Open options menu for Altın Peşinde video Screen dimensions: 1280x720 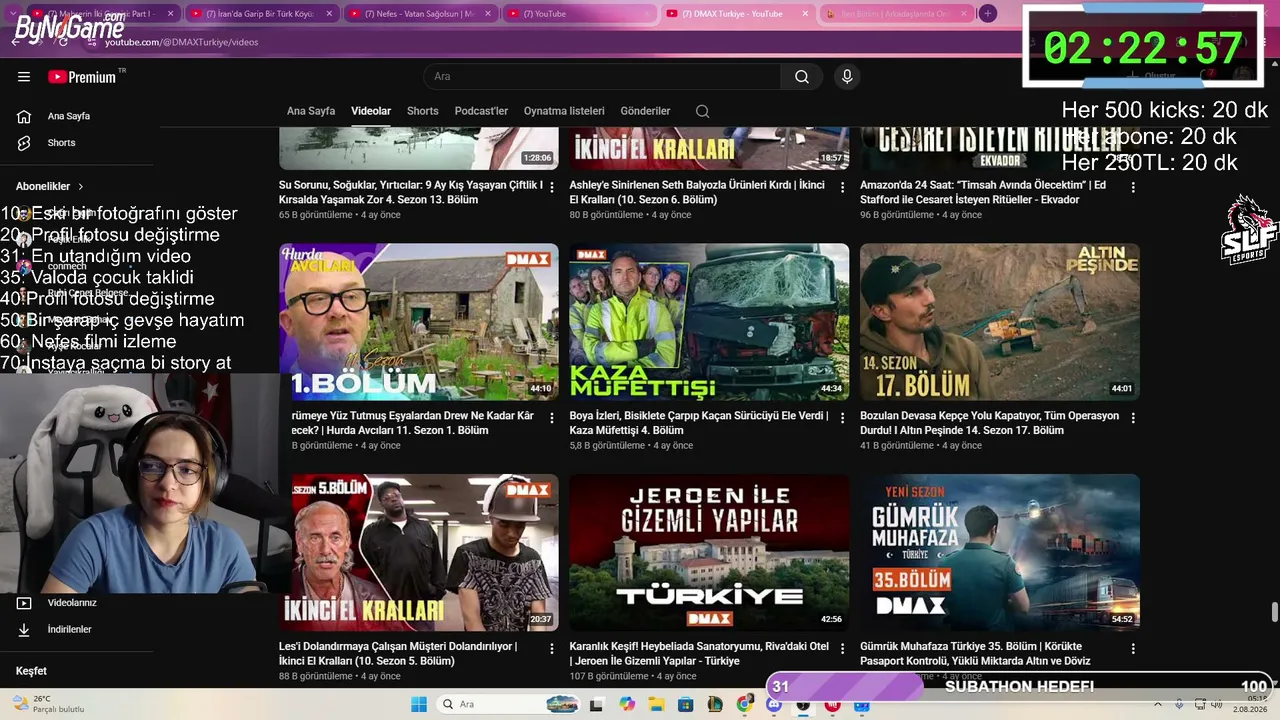(x=1133, y=418)
